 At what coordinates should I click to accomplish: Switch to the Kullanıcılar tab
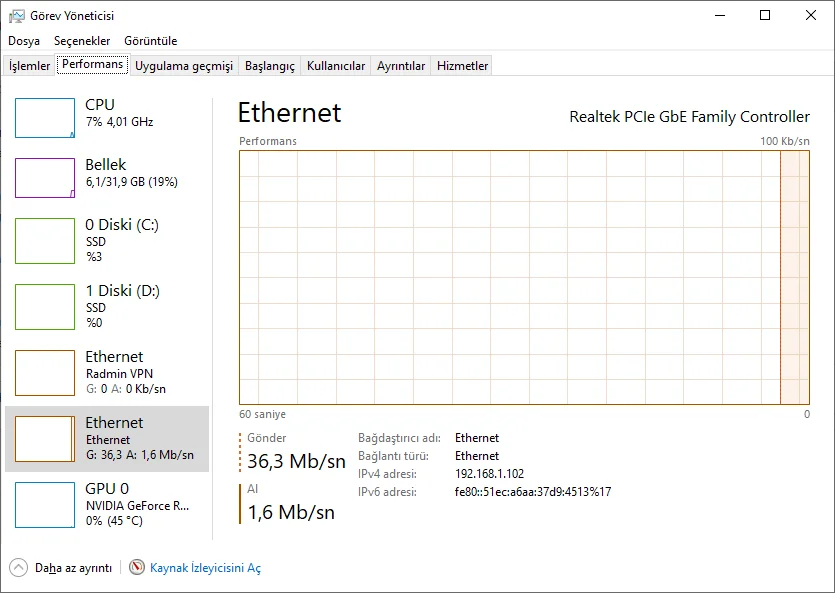pyautogui.click(x=336, y=66)
